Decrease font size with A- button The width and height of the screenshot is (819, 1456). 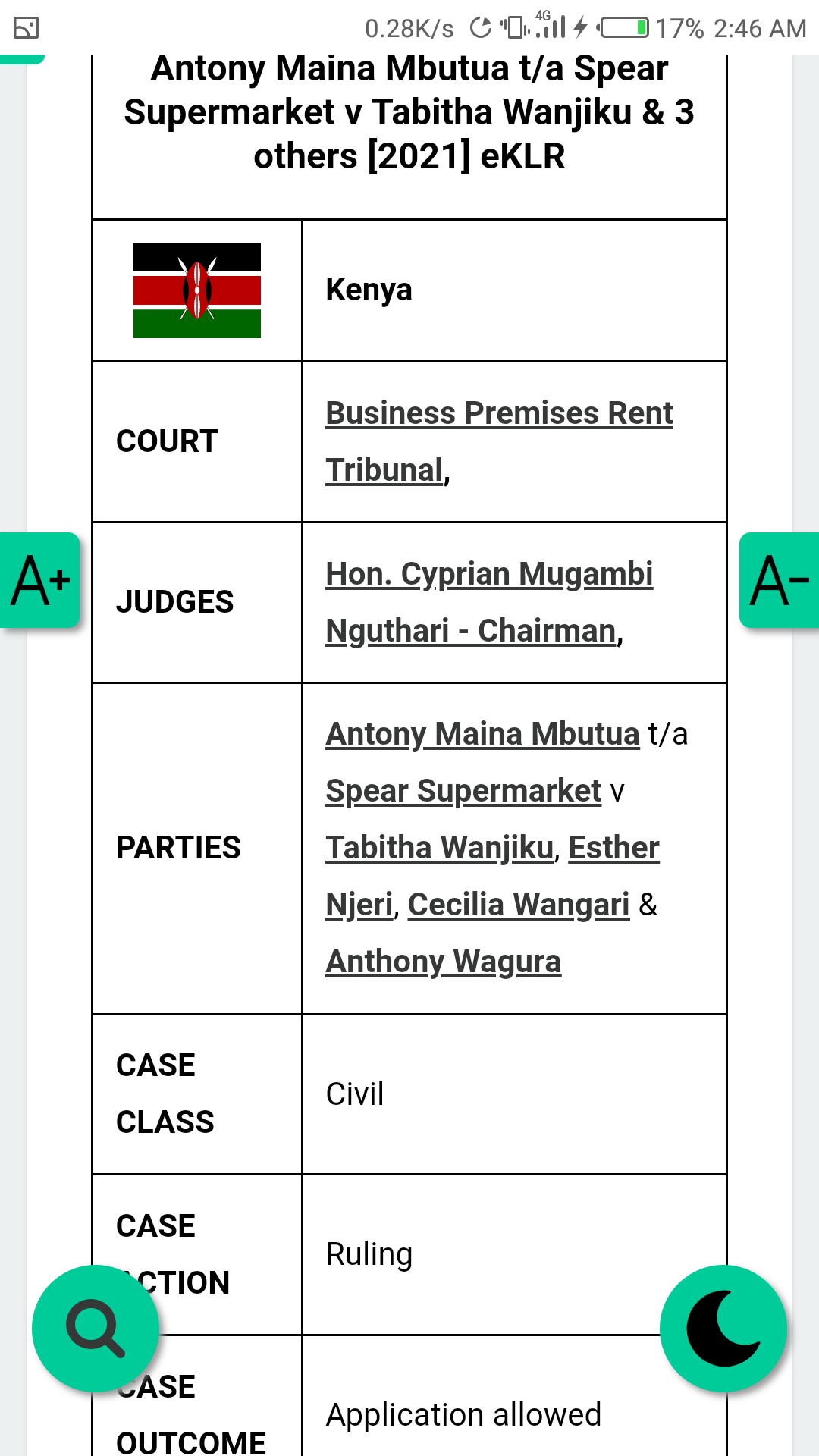click(x=779, y=580)
